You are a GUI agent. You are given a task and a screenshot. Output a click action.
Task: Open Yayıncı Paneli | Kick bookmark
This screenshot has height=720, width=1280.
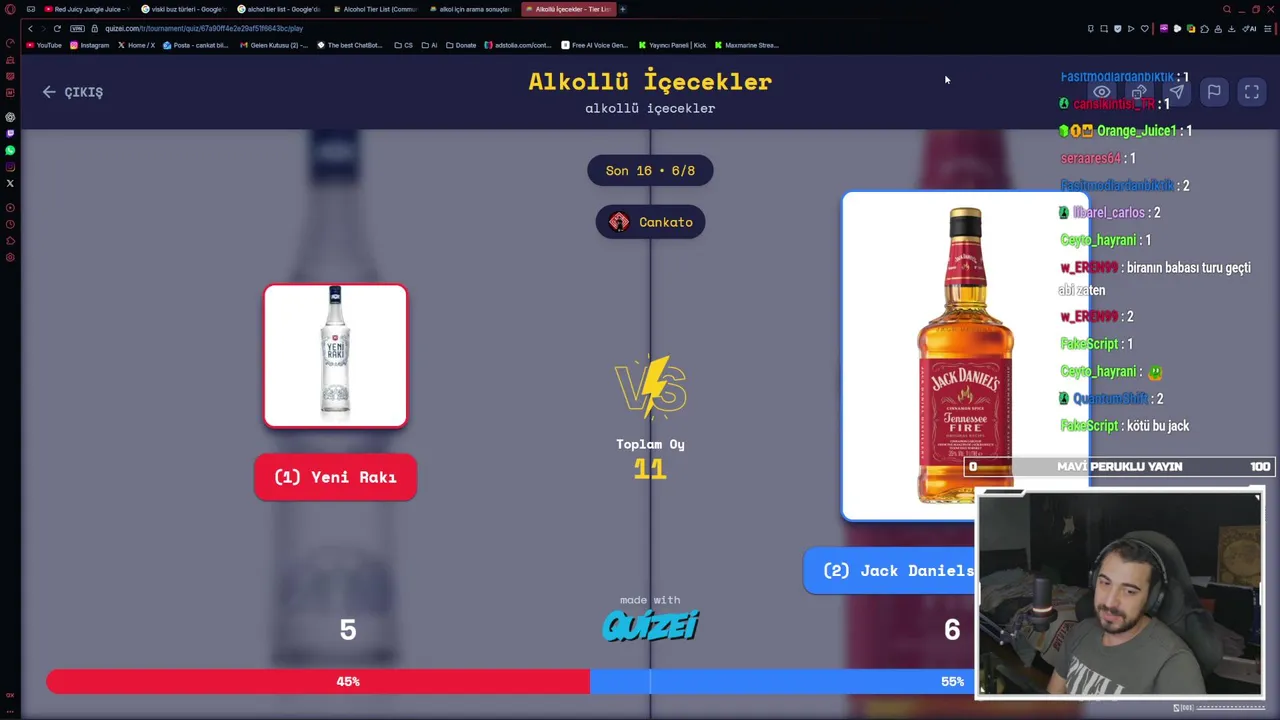[672, 45]
